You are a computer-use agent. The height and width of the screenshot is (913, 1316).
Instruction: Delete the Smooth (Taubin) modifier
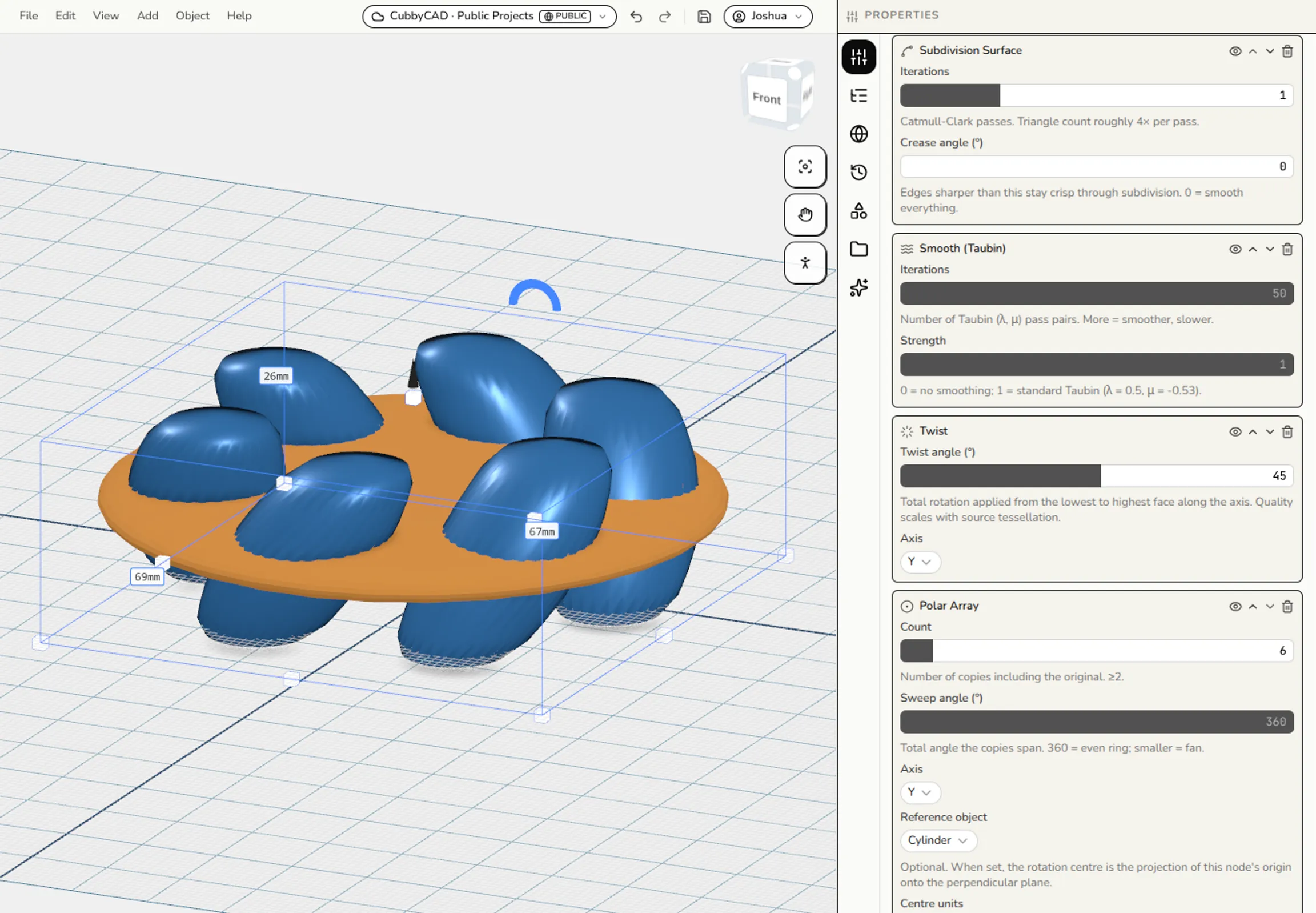[x=1287, y=250]
